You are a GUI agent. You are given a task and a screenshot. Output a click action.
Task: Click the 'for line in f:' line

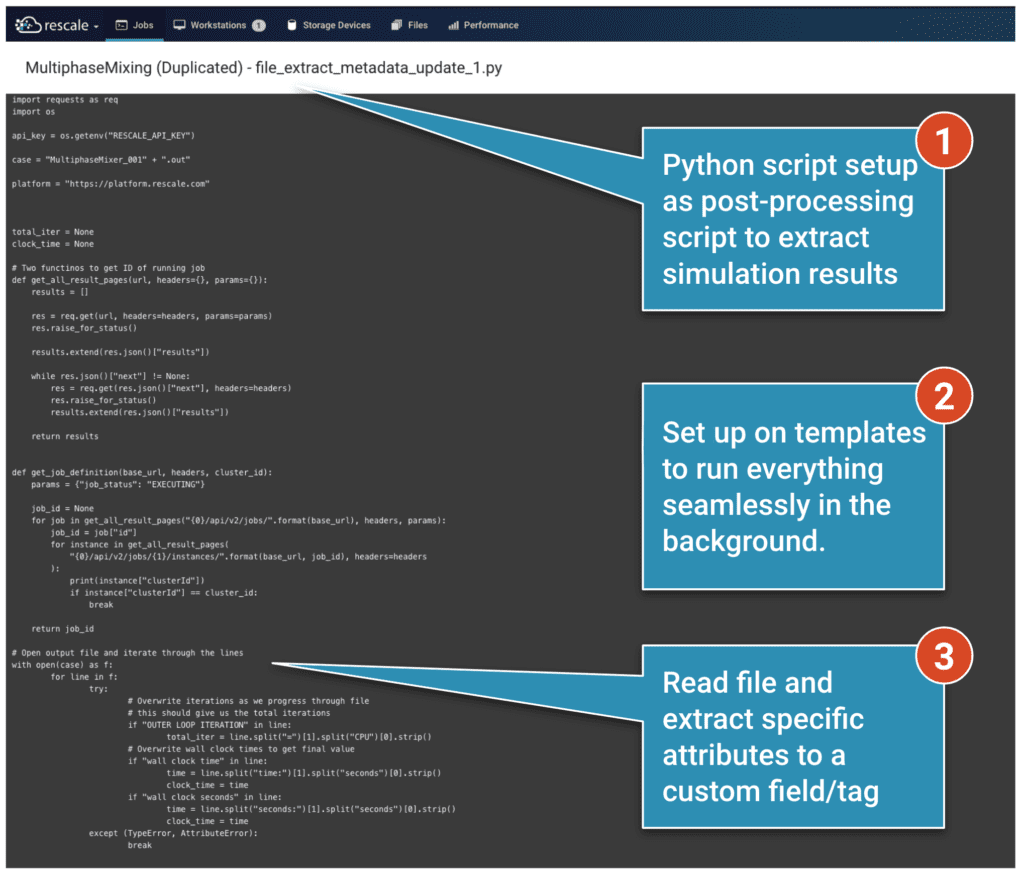coord(84,678)
